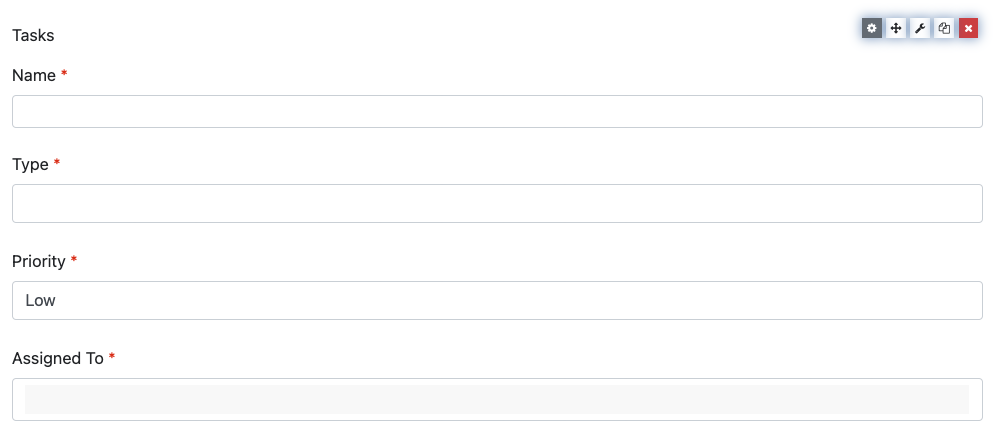Viewport: 994px width, 443px height.
Task: Click the Priority field label
Action: 38,262
